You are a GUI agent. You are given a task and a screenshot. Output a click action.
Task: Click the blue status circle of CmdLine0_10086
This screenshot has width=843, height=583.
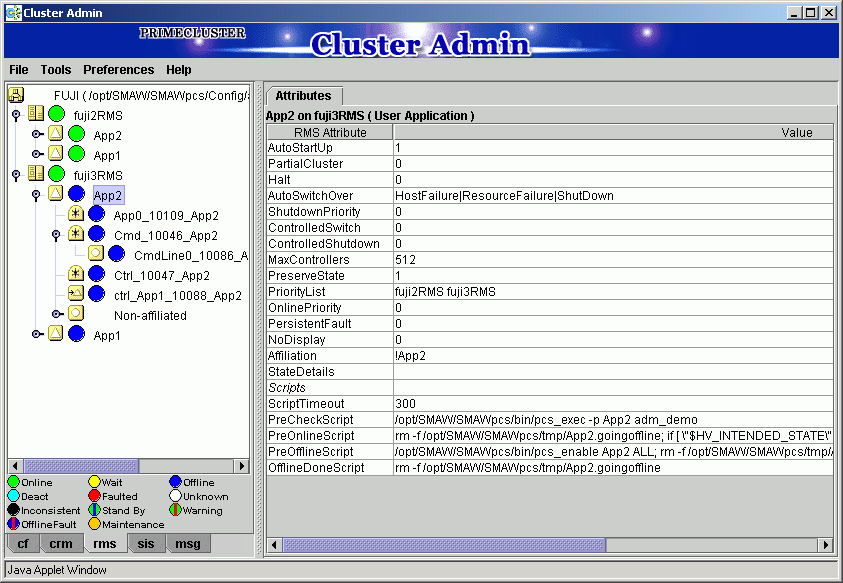116,254
